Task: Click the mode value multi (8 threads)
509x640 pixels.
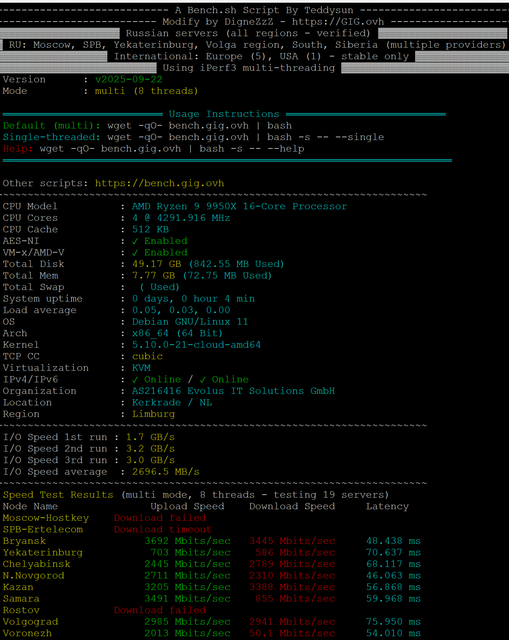Action: tap(146, 91)
